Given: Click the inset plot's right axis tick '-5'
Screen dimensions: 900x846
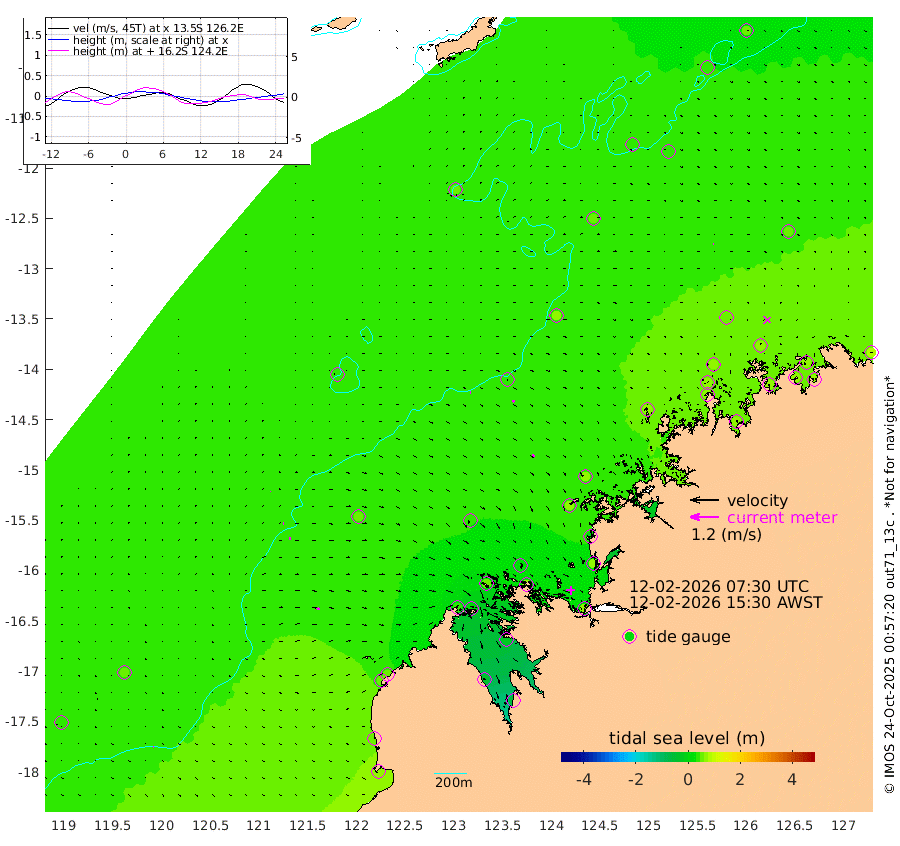Looking at the screenshot, I should coord(295,138).
